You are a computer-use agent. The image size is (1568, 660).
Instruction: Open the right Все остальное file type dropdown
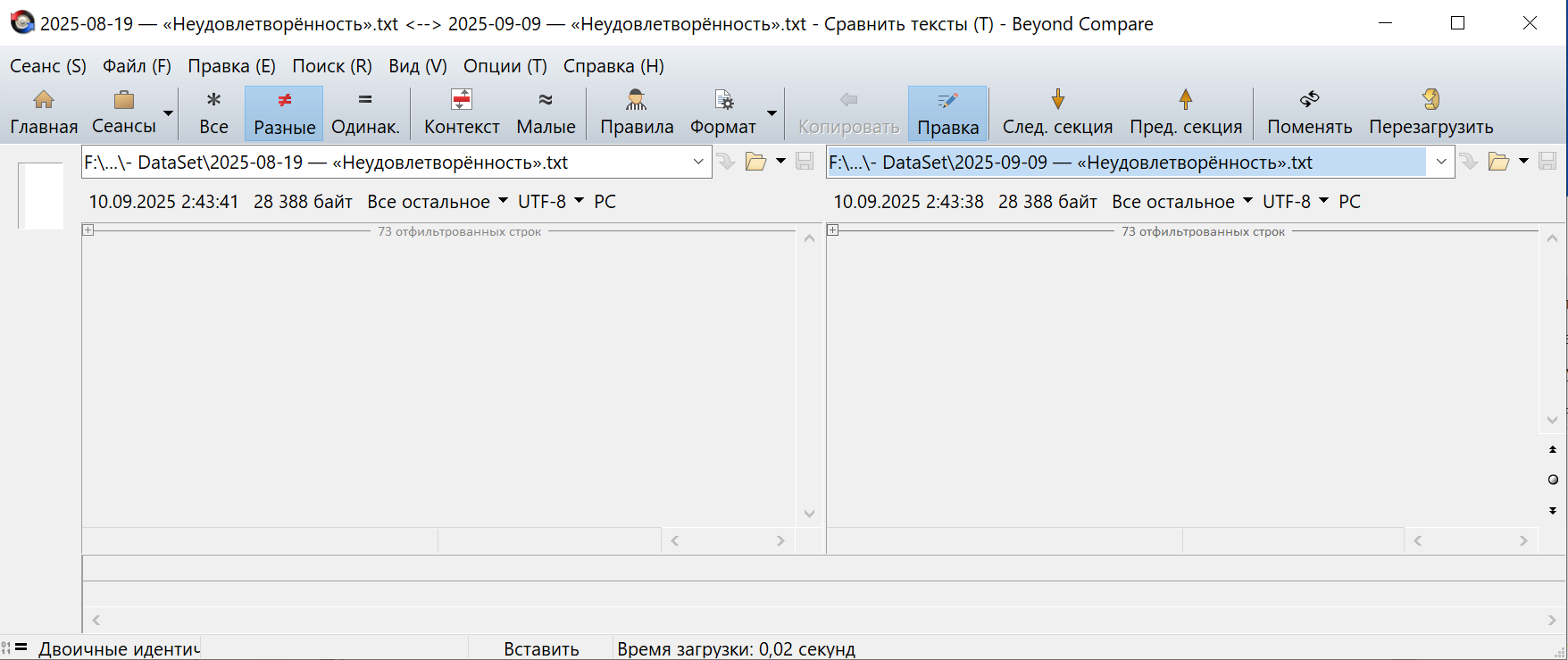(x=1181, y=202)
